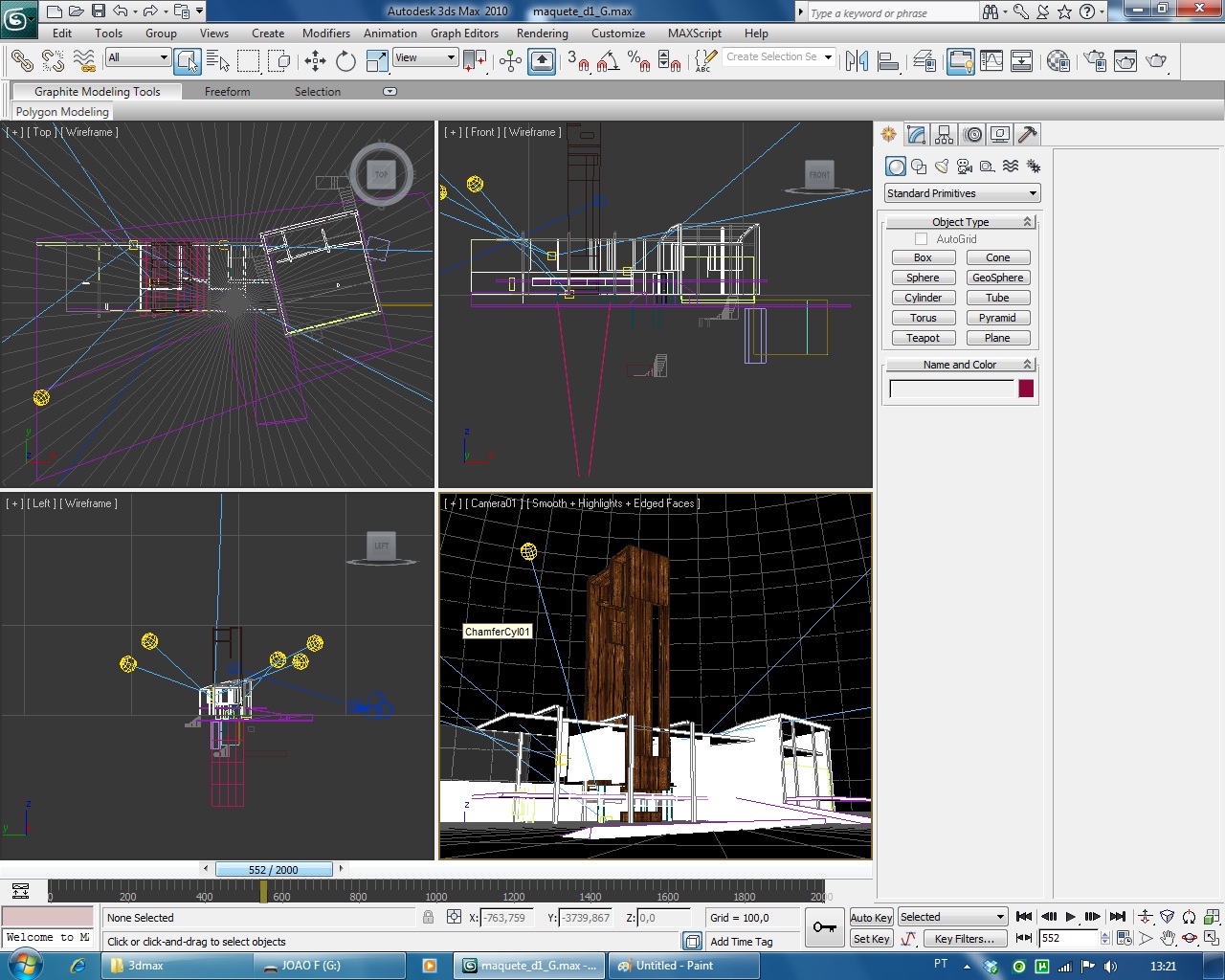This screenshot has width=1225, height=980.
Task: Switch to the Modify command panel
Action: (917, 135)
